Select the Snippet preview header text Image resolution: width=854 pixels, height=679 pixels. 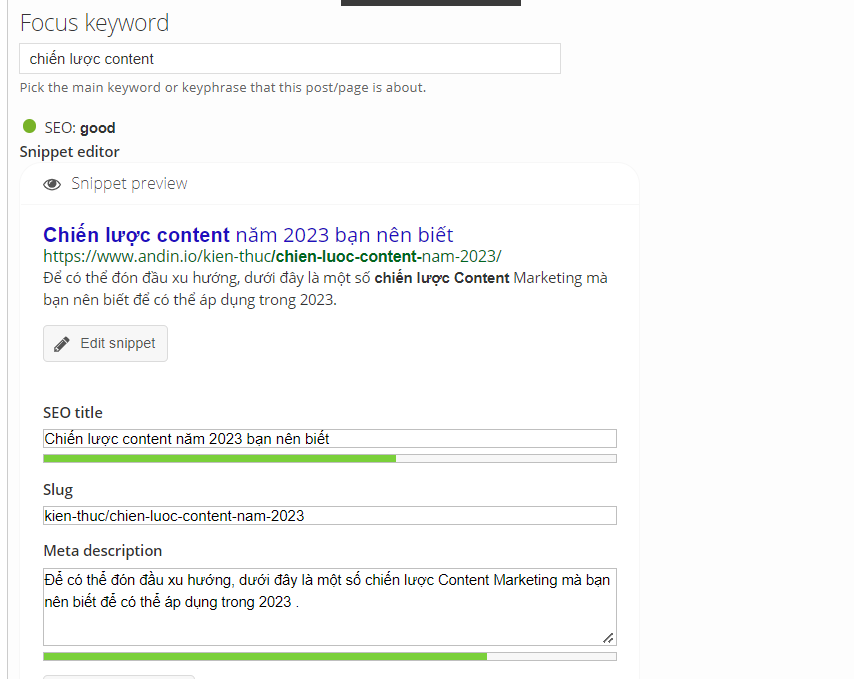tap(129, 184)
